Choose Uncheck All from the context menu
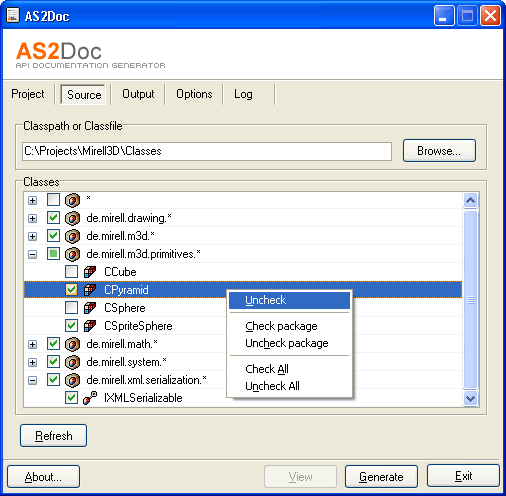This screenshot has width=506, height=496. pyautogui.click(x=289, y=386)
